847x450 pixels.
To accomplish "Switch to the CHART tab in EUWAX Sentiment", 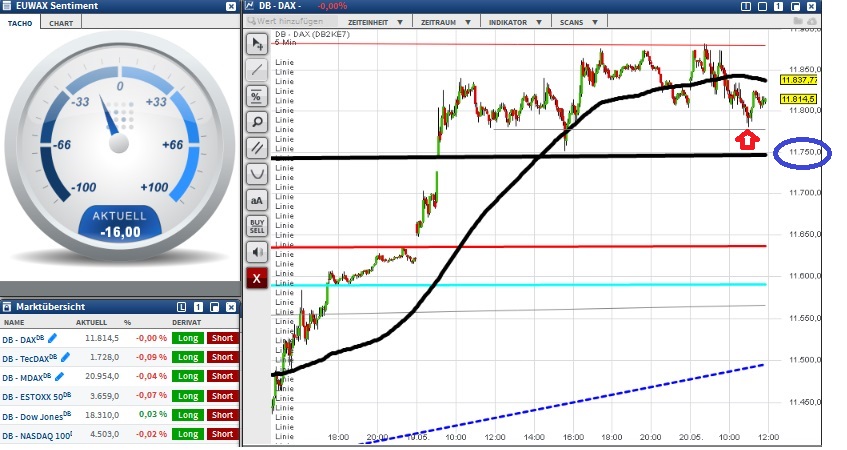I will click(x=61, y=23).
